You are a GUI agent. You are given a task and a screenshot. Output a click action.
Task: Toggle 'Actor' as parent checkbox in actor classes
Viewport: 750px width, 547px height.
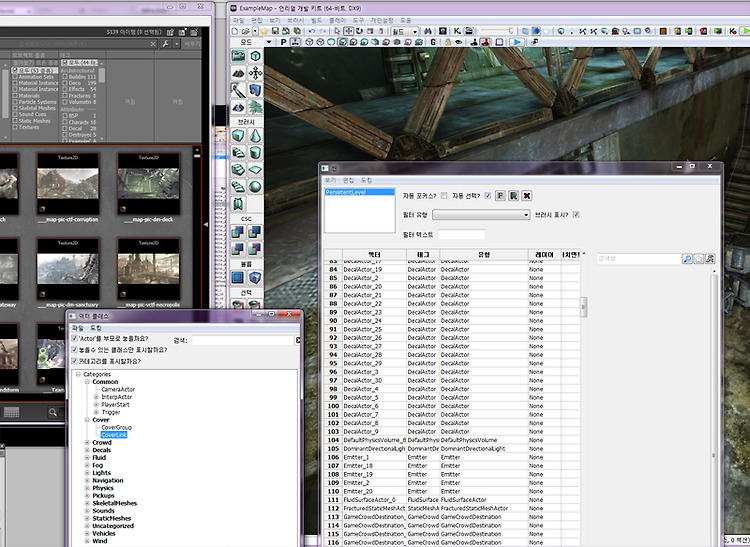tap(74, 339)
